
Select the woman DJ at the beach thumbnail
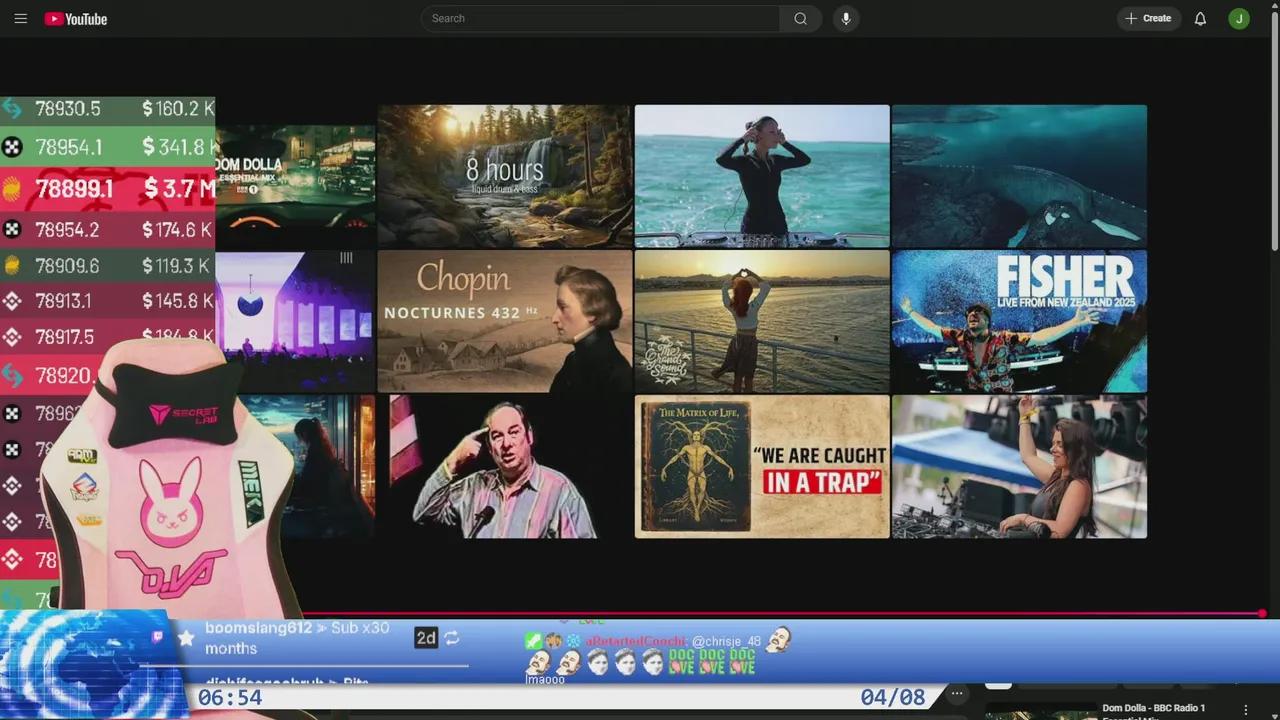762,176
